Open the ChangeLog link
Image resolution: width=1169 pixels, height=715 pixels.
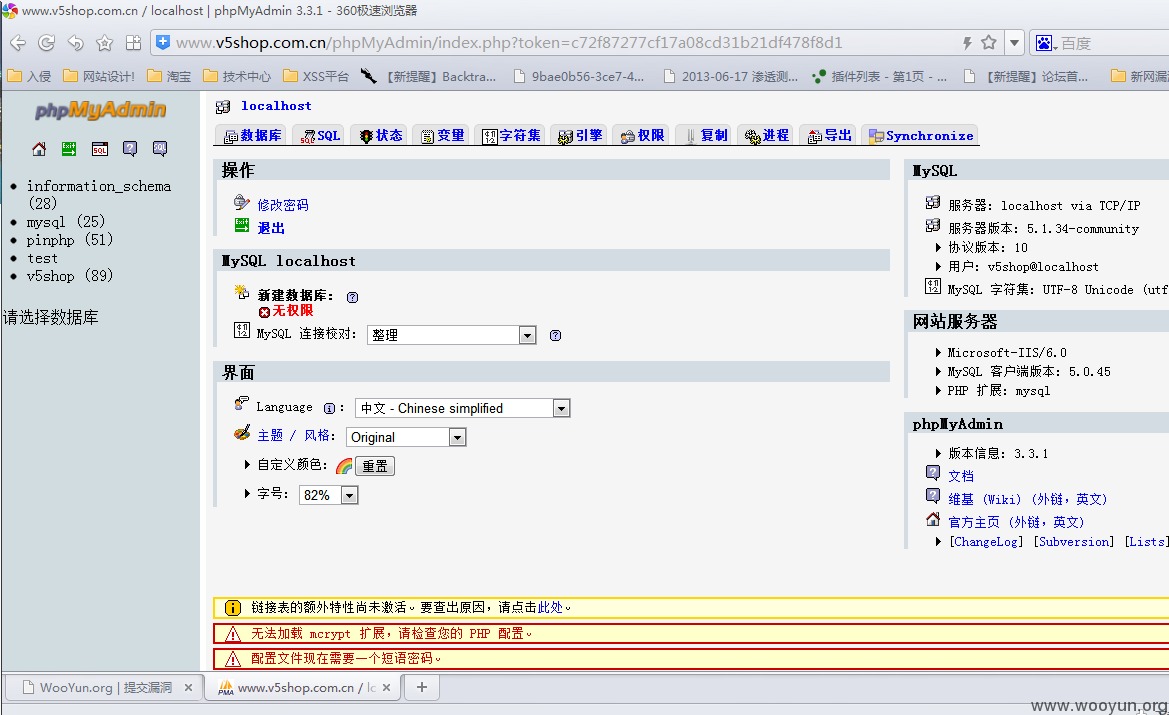tap(986, 542)
